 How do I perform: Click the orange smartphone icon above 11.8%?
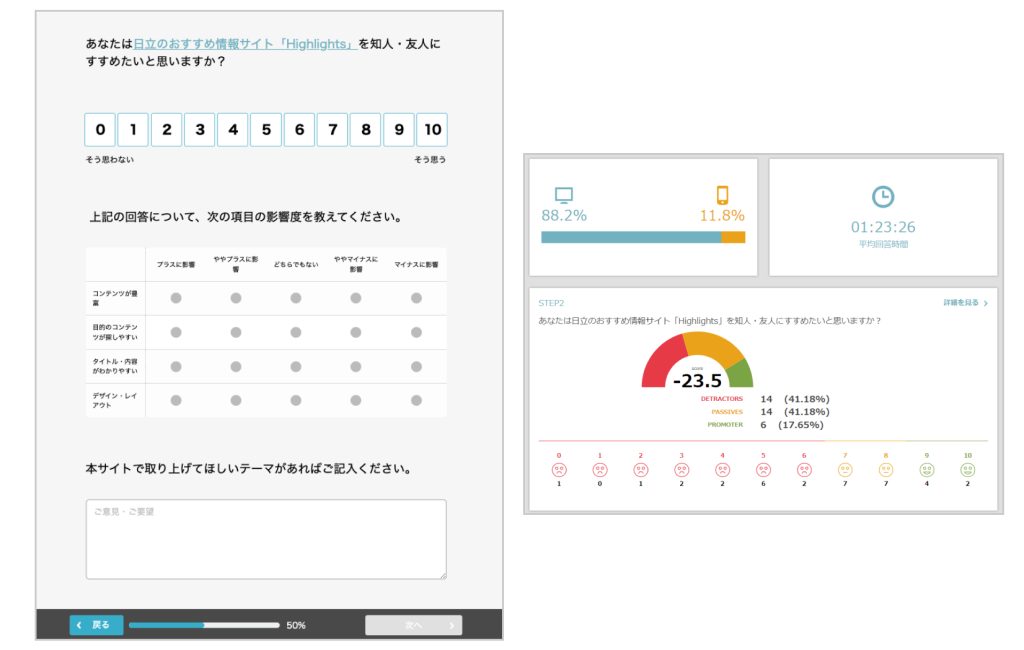tap(722, 195)
